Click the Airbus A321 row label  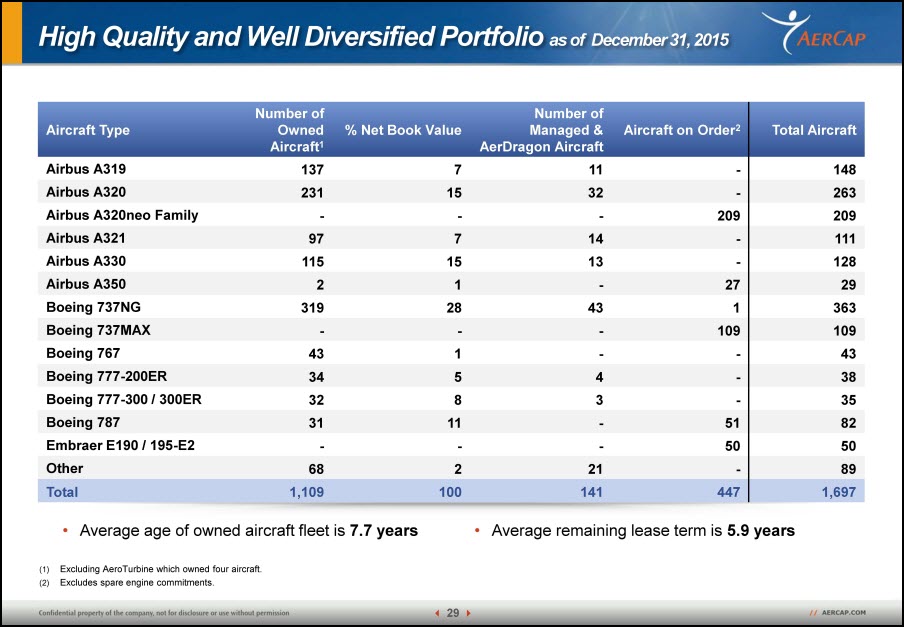click(x=85, y=238)
